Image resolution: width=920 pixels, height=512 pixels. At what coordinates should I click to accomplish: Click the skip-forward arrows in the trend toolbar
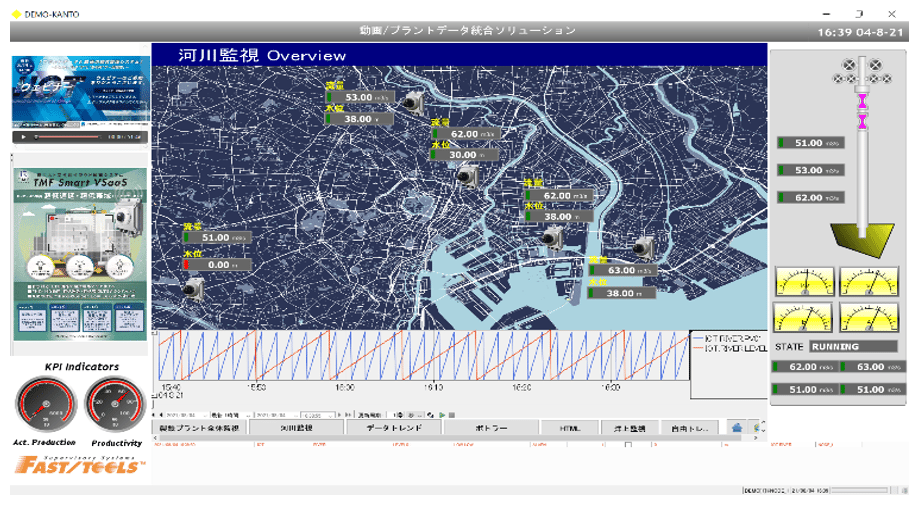(348, 415)
